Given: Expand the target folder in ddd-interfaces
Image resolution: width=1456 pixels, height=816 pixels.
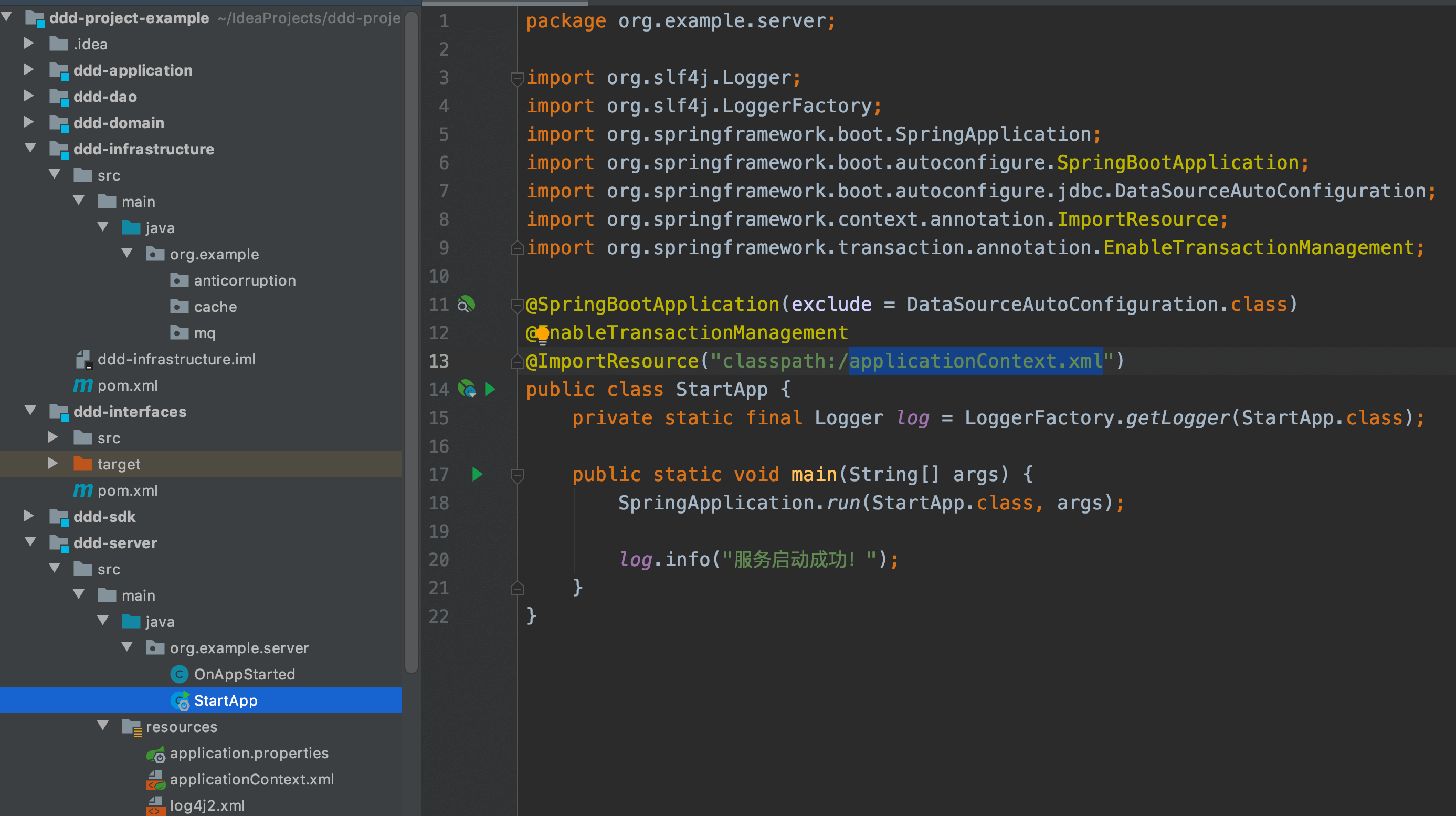Looking at the screenshot, I should [53, 463].
